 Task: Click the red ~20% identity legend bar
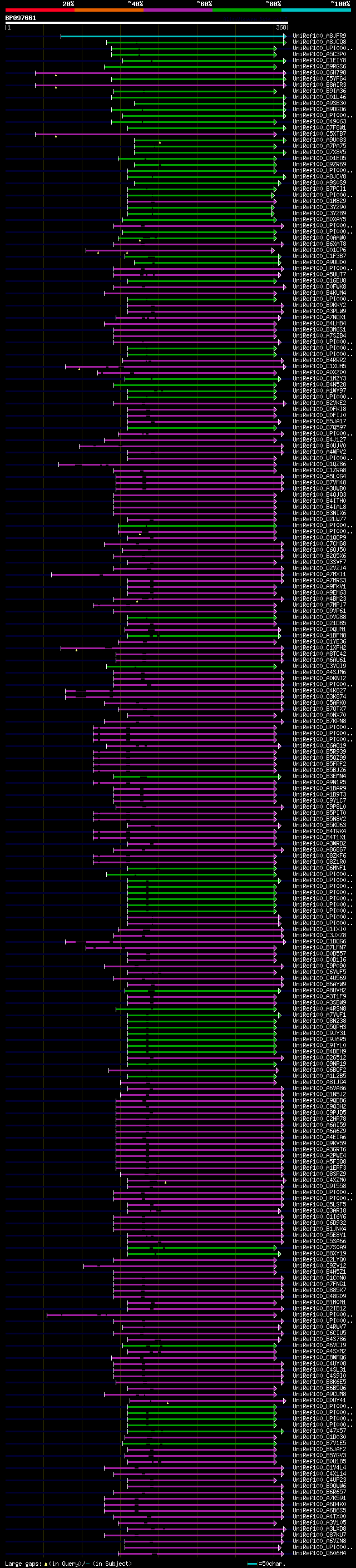40,10
